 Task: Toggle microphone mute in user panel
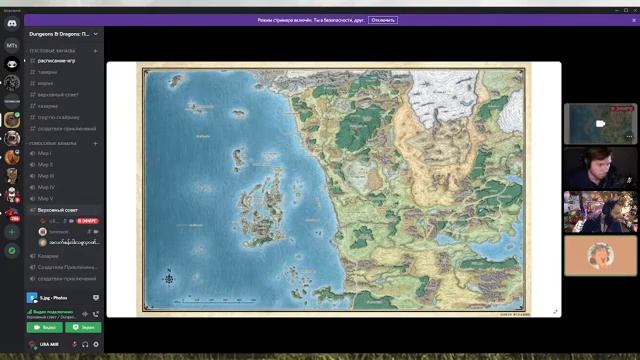(74, 344)
